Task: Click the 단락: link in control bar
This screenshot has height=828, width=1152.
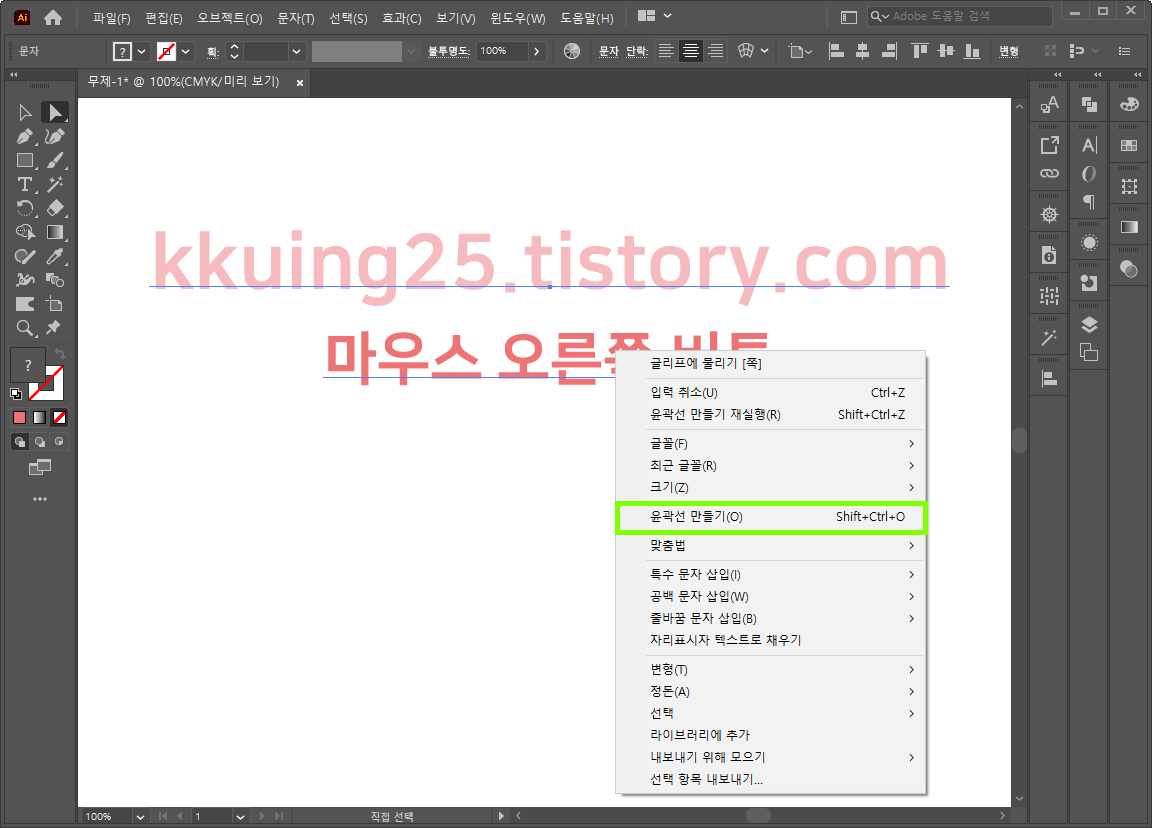Action: [x=637, y=51]
